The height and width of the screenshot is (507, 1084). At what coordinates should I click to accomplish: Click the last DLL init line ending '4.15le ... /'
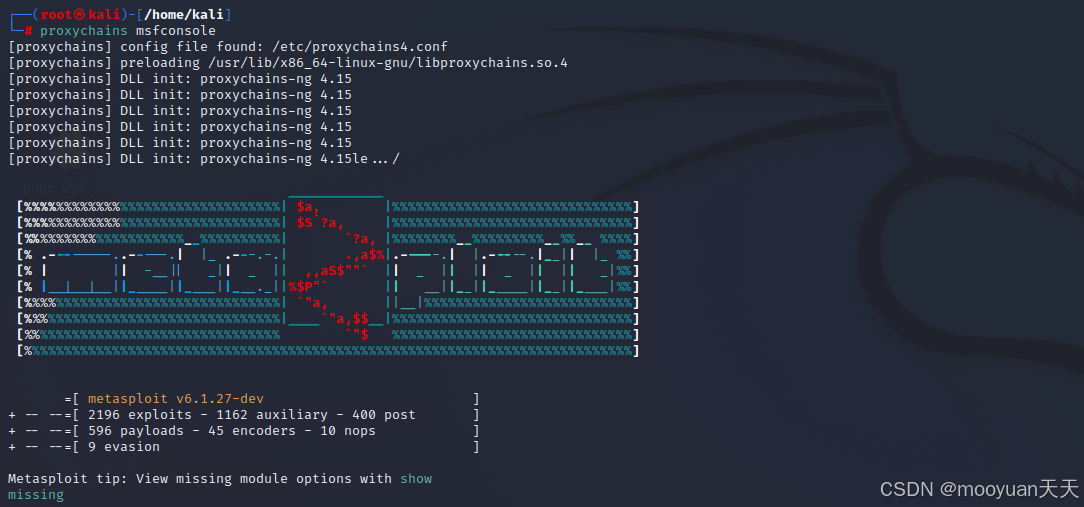204,158
